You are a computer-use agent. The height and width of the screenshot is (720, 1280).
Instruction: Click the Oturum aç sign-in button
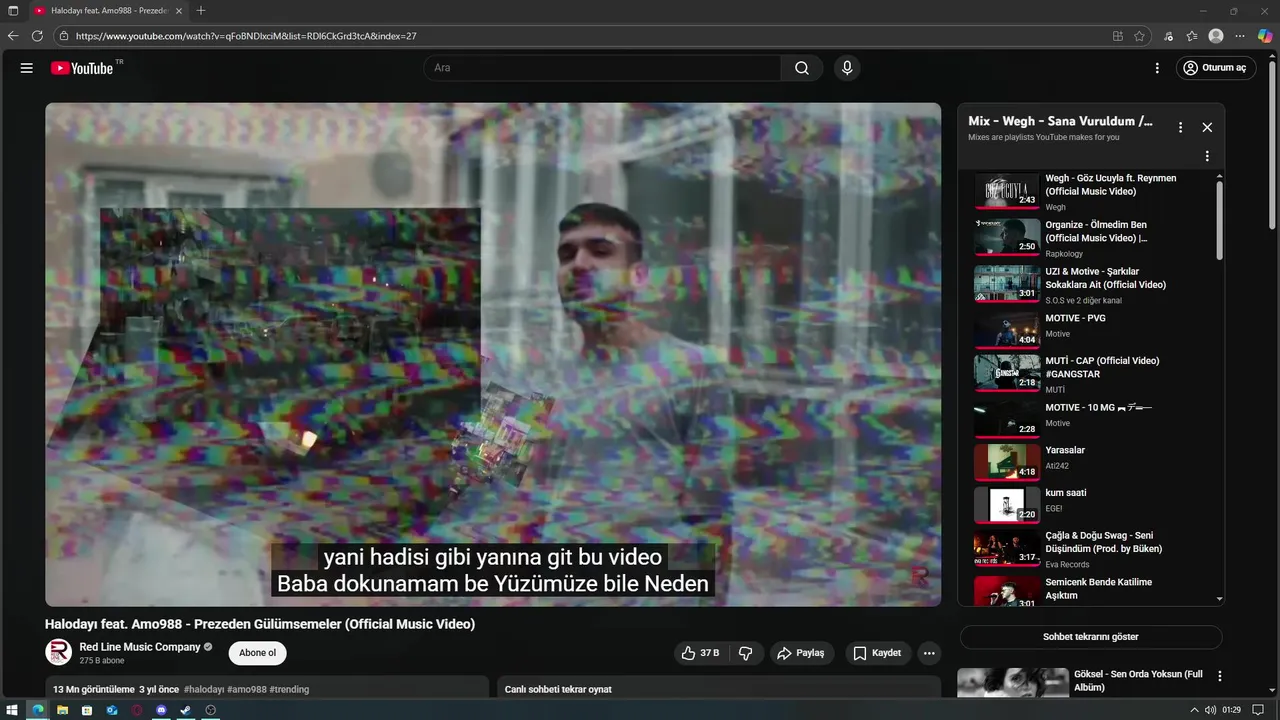click(x=1216, y=68)
